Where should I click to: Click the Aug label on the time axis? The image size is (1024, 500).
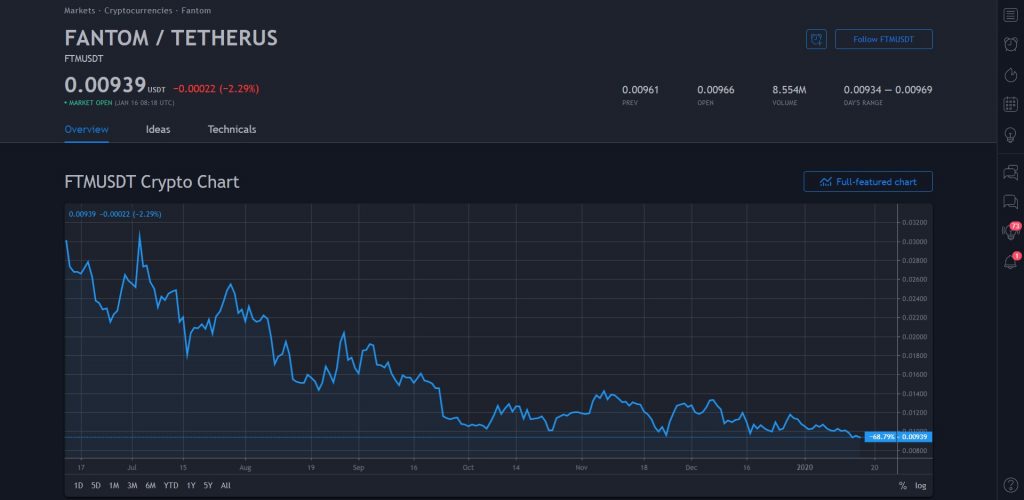coord(246,467)
